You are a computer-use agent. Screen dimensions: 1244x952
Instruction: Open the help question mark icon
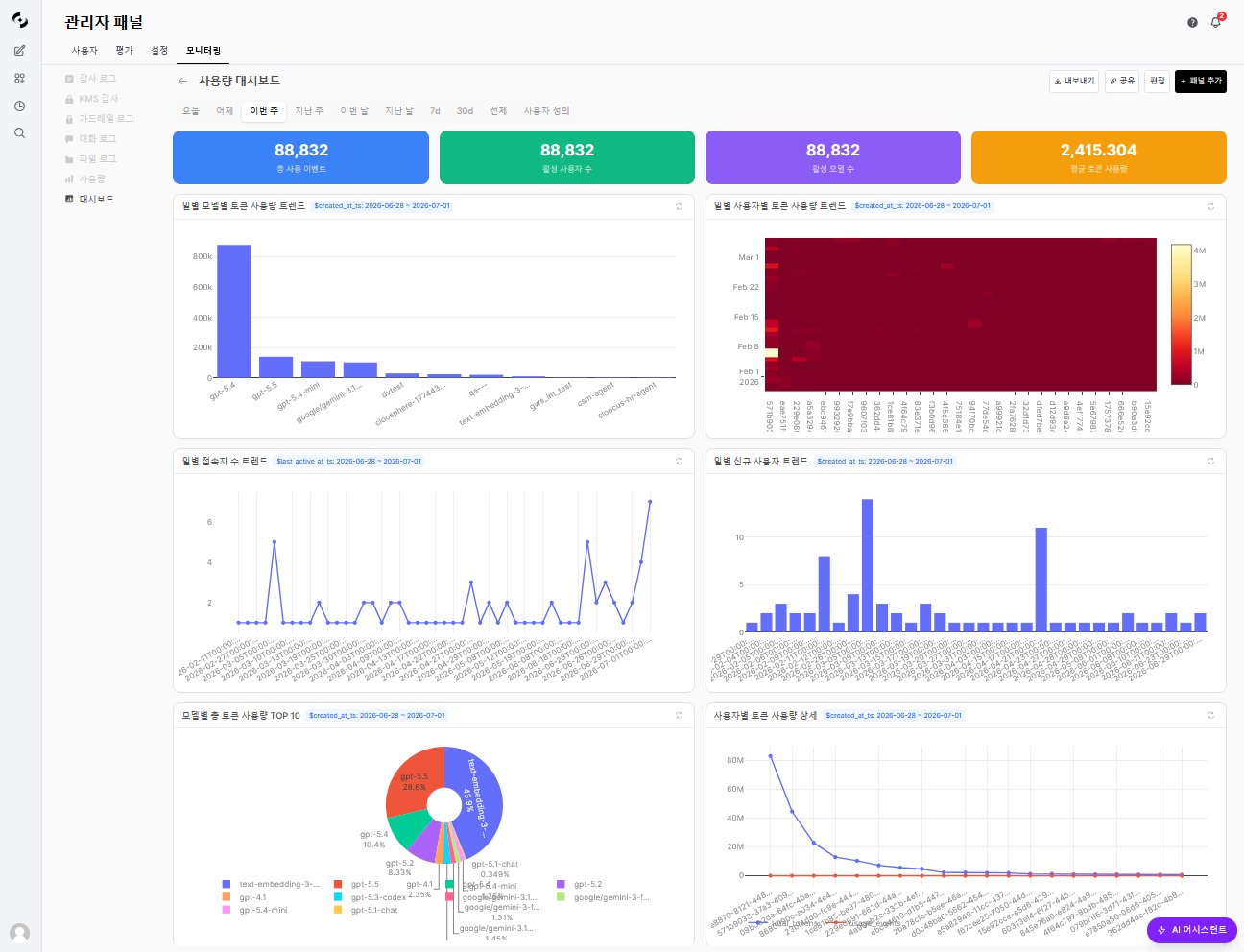pos(1192,22)
